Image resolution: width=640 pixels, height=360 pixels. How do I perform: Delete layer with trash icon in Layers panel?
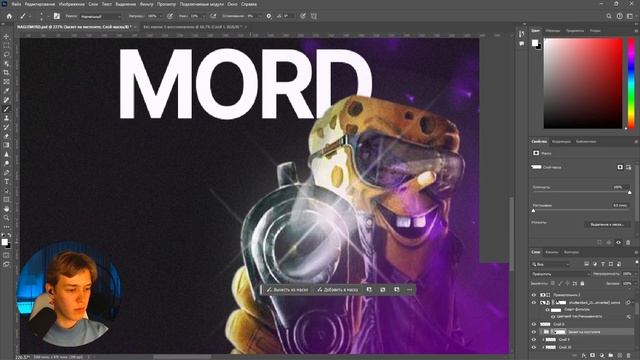[629, 356]
